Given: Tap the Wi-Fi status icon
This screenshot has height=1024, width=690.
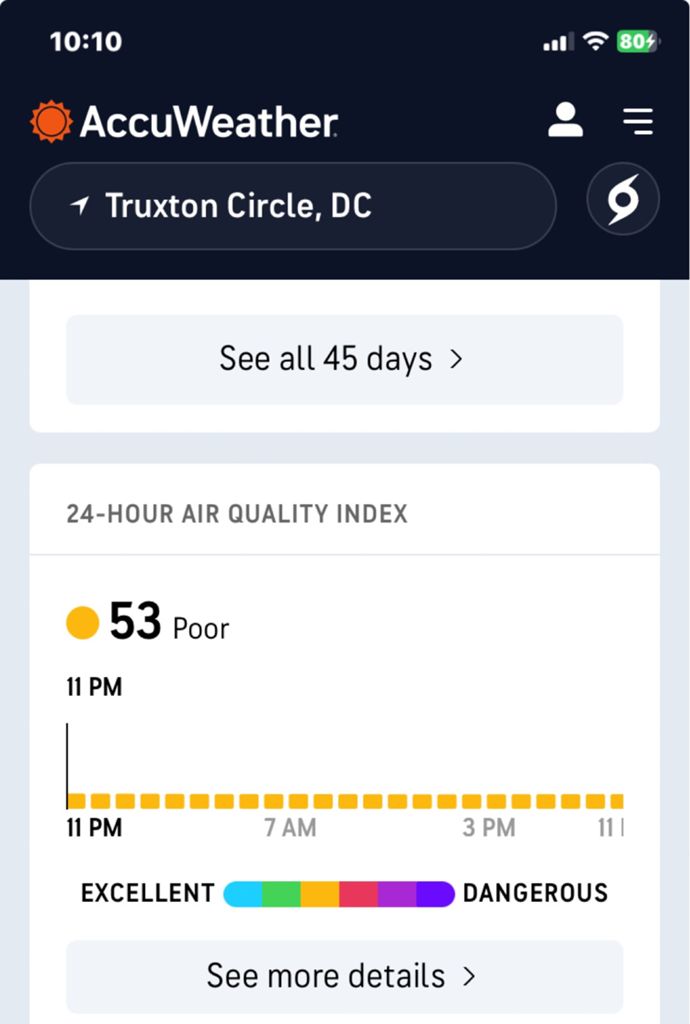Looking at the screenshot, I should click(x=596, y=41).
